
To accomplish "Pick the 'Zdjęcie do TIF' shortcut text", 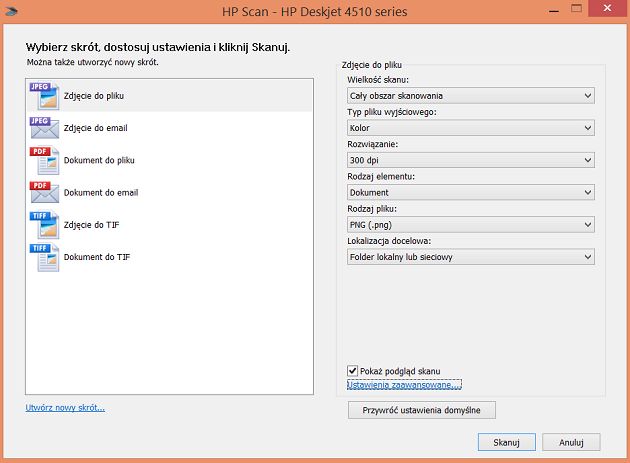I will coord(92,225).
